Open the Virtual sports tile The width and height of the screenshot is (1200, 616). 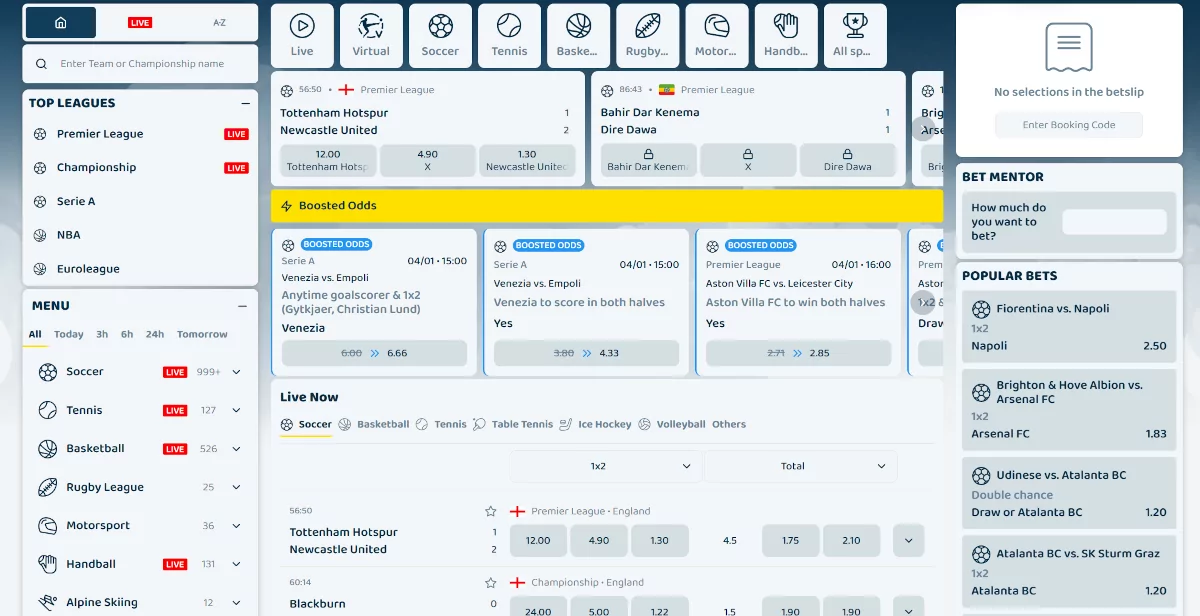click(x=371, y=36)
